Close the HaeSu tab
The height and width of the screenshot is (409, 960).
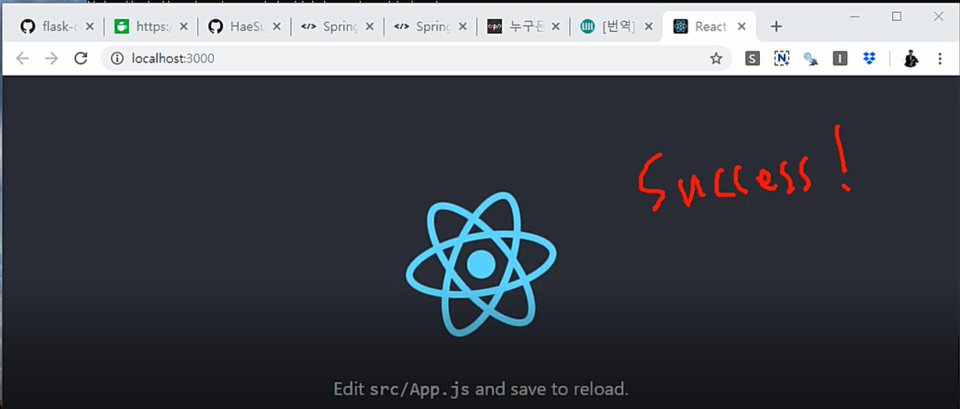click(x=276, y=27)
